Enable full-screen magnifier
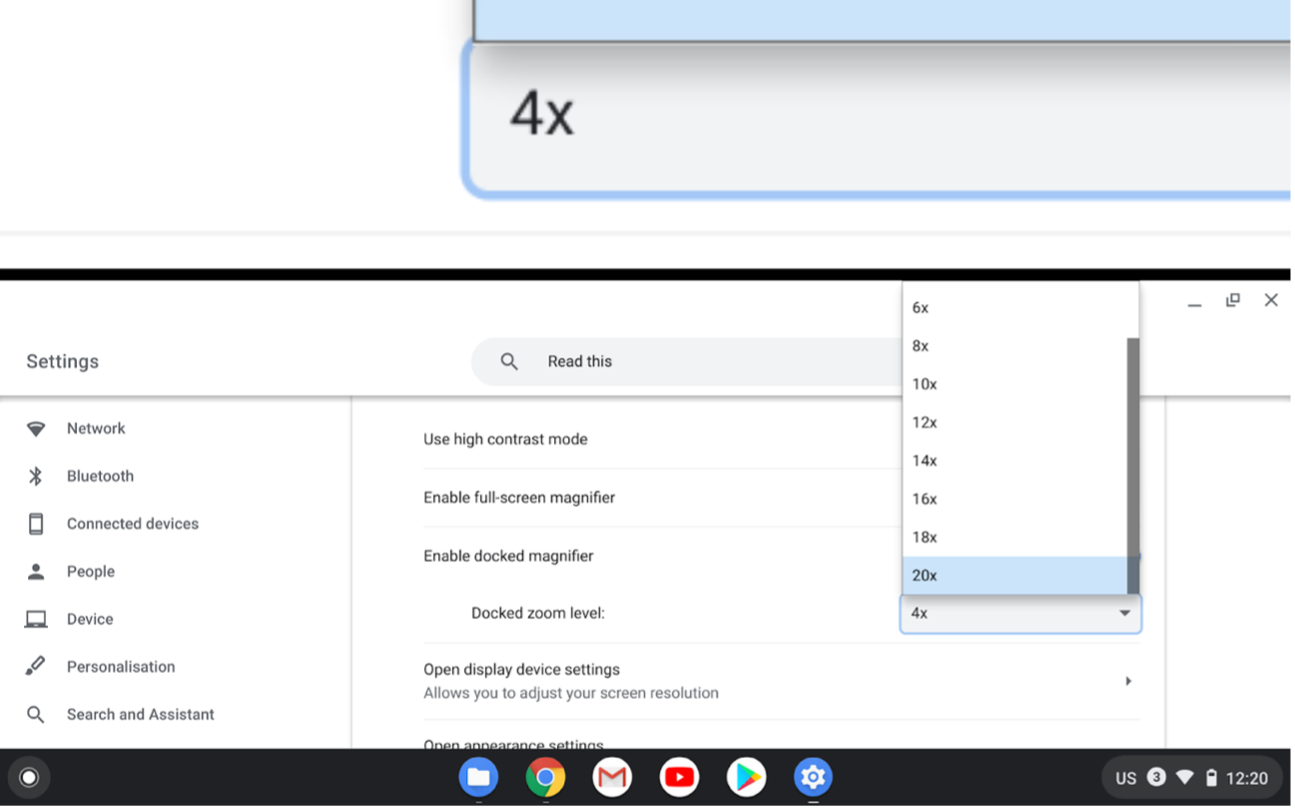The height and width of the screenshot is (809, 1295). pyautogui.click(x=519, y=497)
